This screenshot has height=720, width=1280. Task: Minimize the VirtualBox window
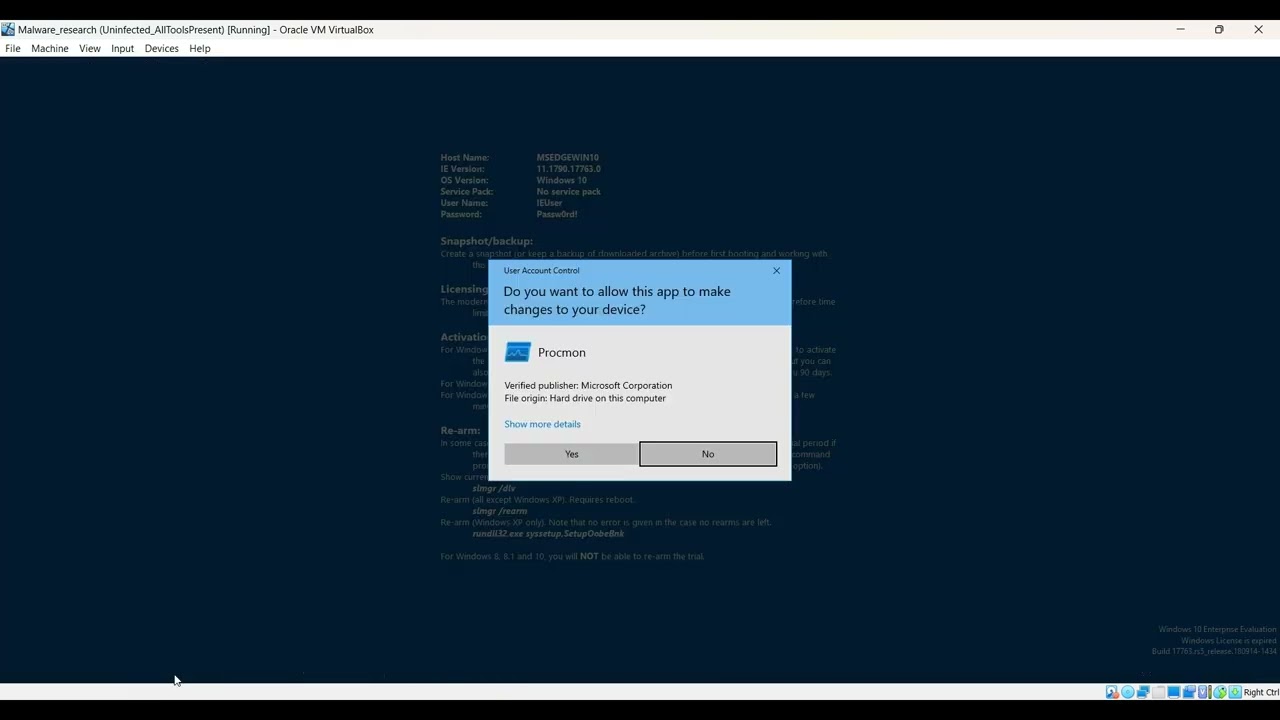coord(1180,29)
